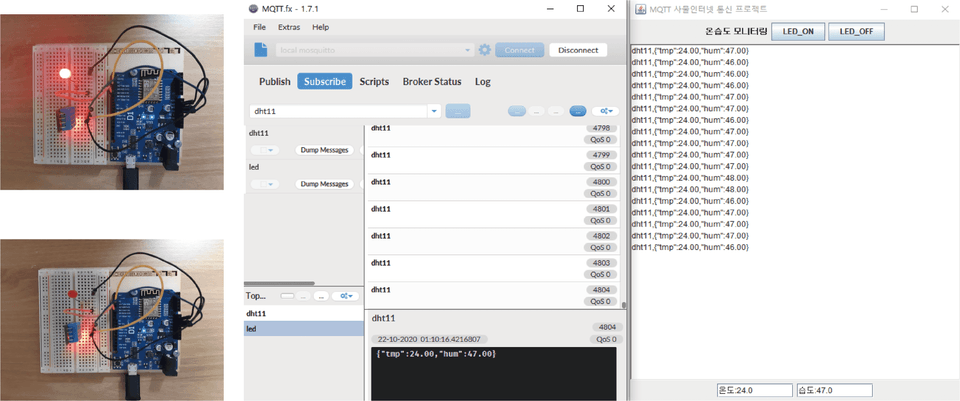Expand the led subscription color dropdown
This screenshot has width=960, height=401.
[x=264, y=184]
